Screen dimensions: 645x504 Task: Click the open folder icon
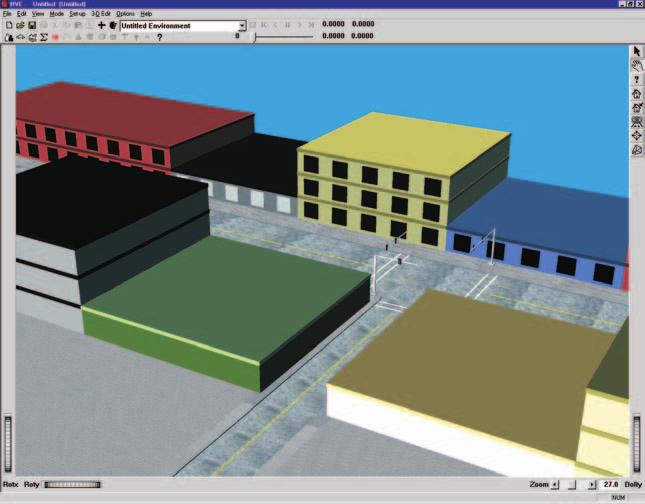pos(20,26)
